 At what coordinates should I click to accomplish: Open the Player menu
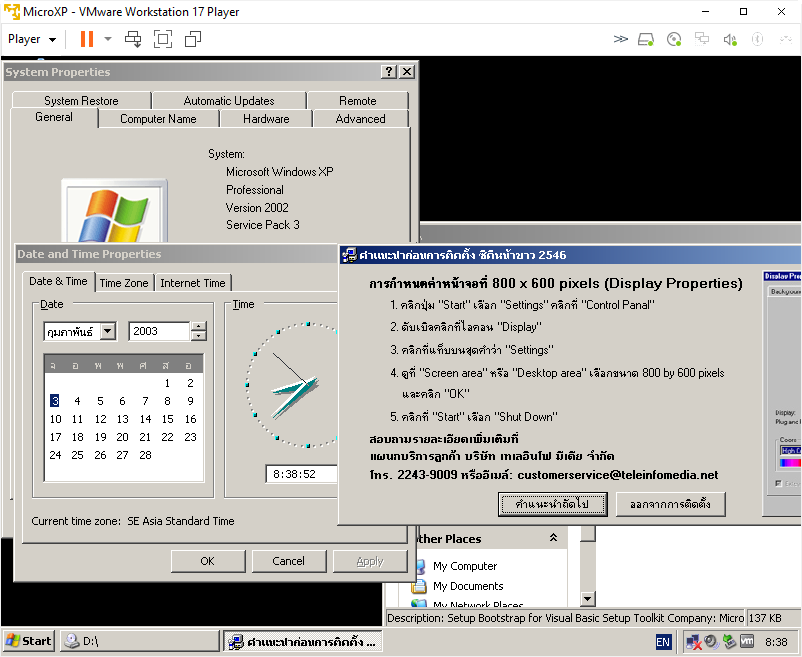32,39
